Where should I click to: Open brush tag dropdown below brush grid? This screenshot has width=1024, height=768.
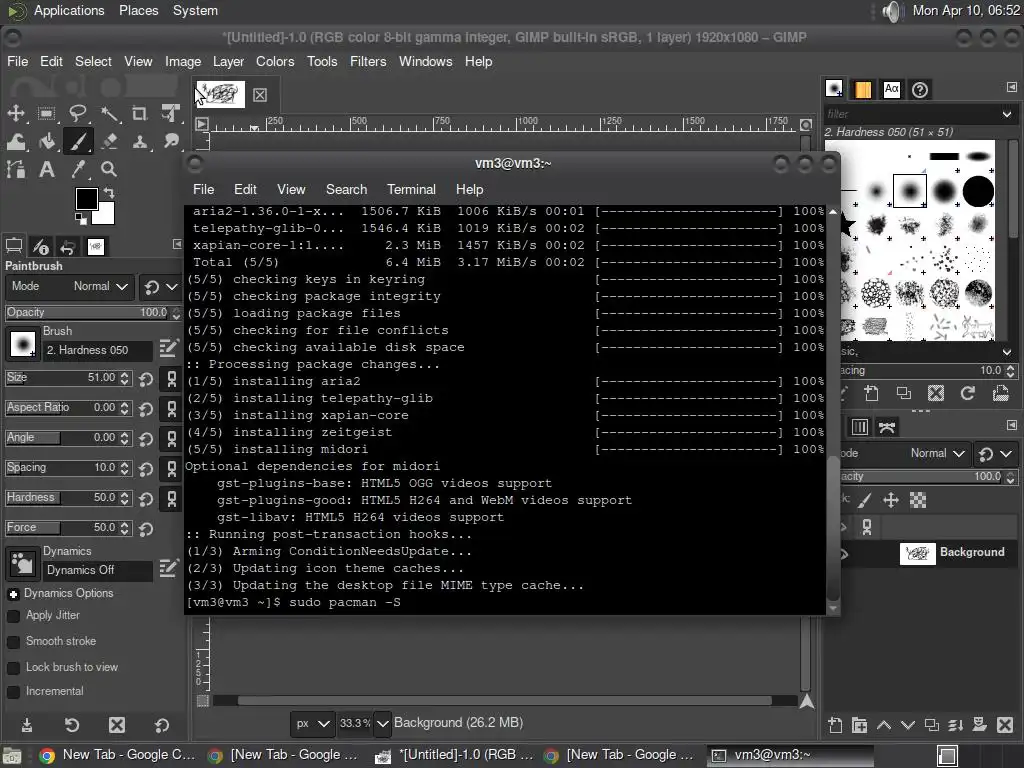[1007, 352]
